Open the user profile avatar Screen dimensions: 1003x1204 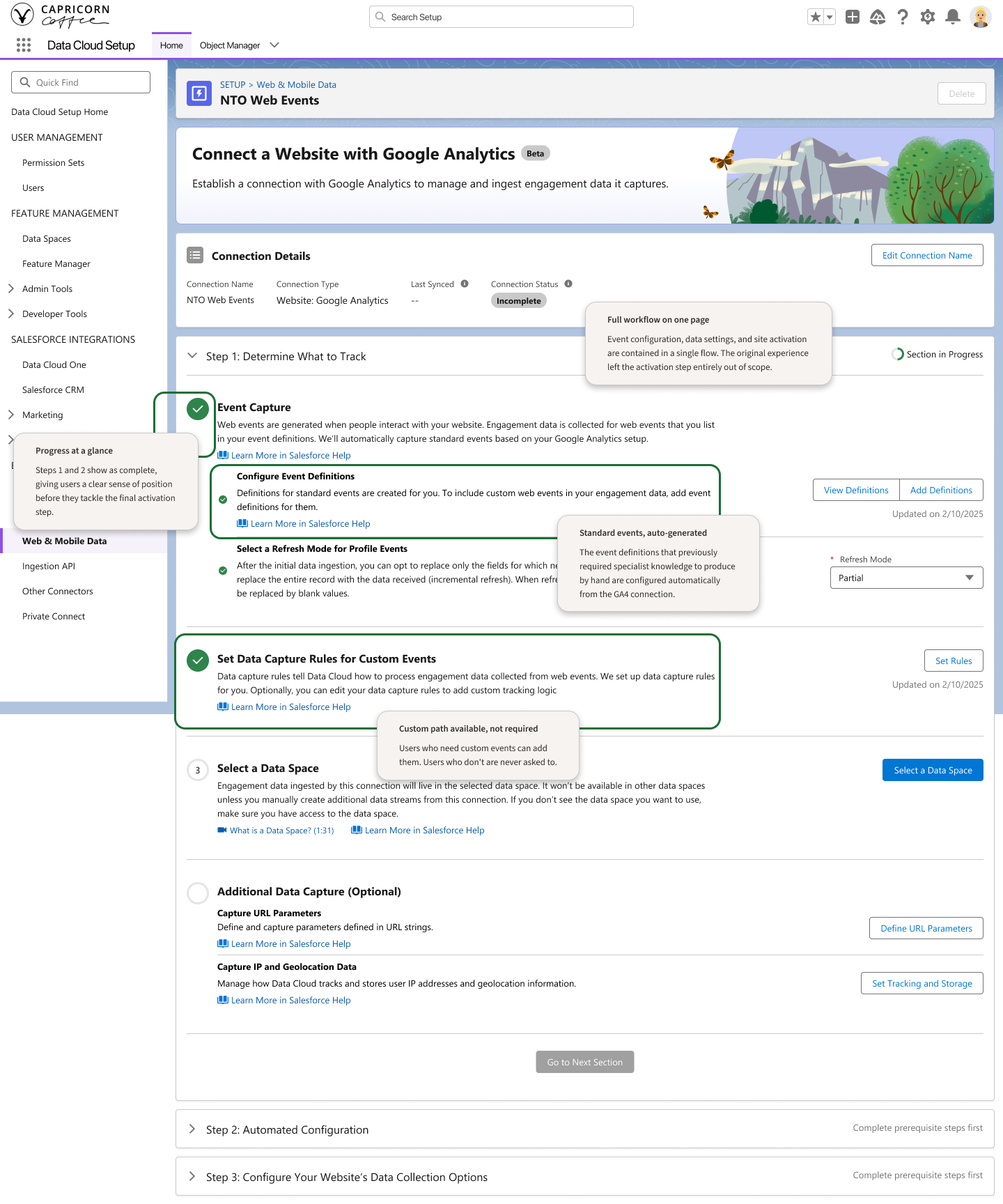[x=981, y=17]
